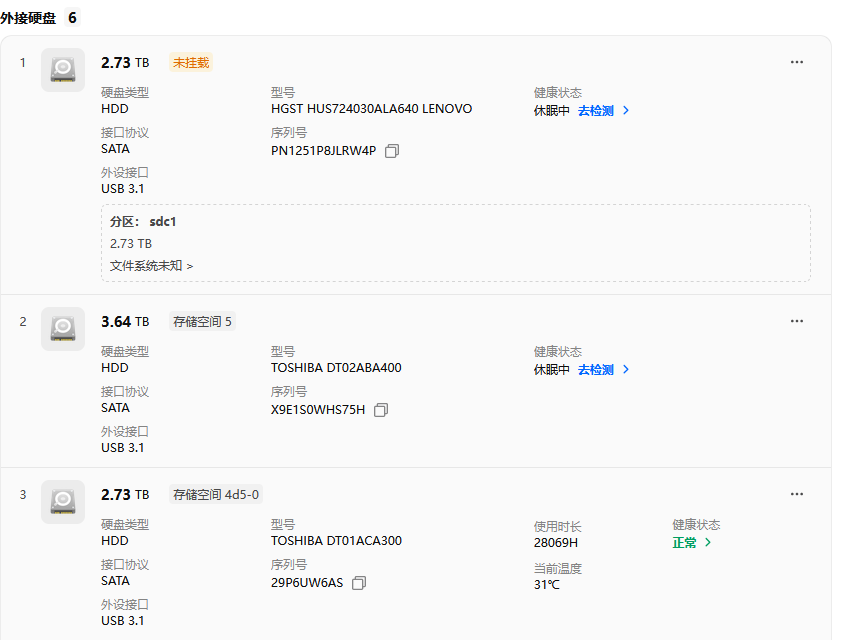Screen dimensions: 842x640
Task: Click the 外接硬盘 6 heading
Action: [35, 17]
